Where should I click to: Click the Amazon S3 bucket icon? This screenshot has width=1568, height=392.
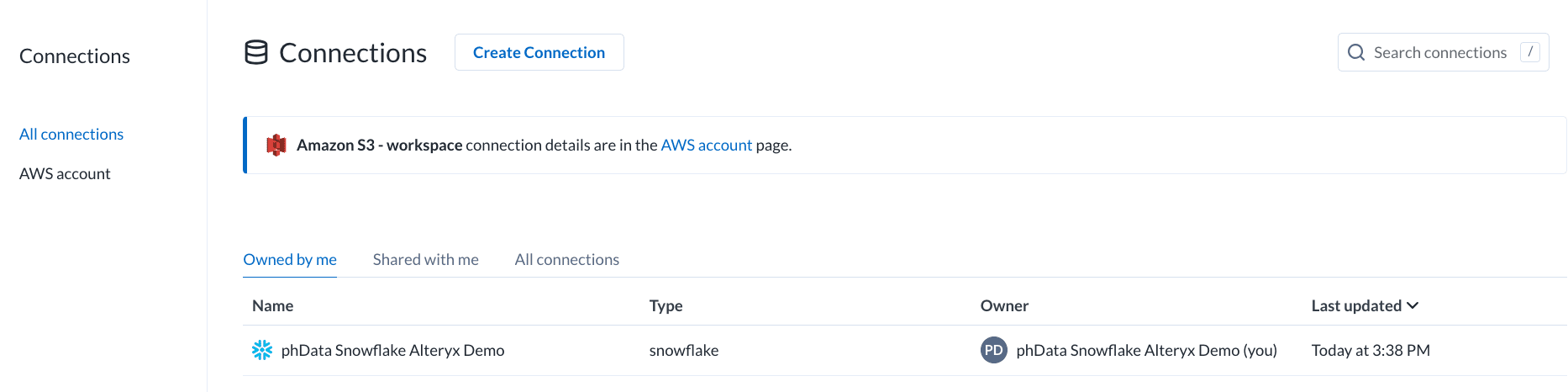(276, 145)
